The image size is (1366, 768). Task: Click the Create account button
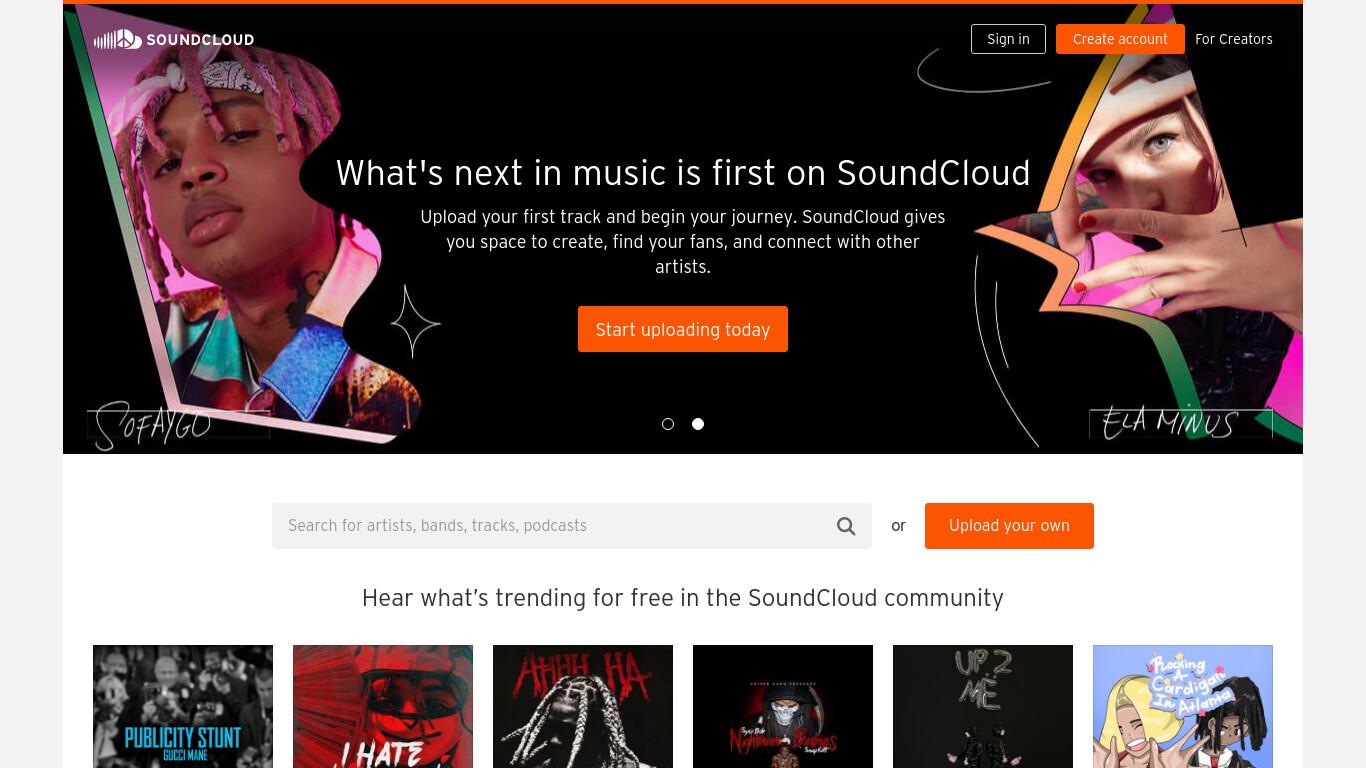coord(1120,39)
